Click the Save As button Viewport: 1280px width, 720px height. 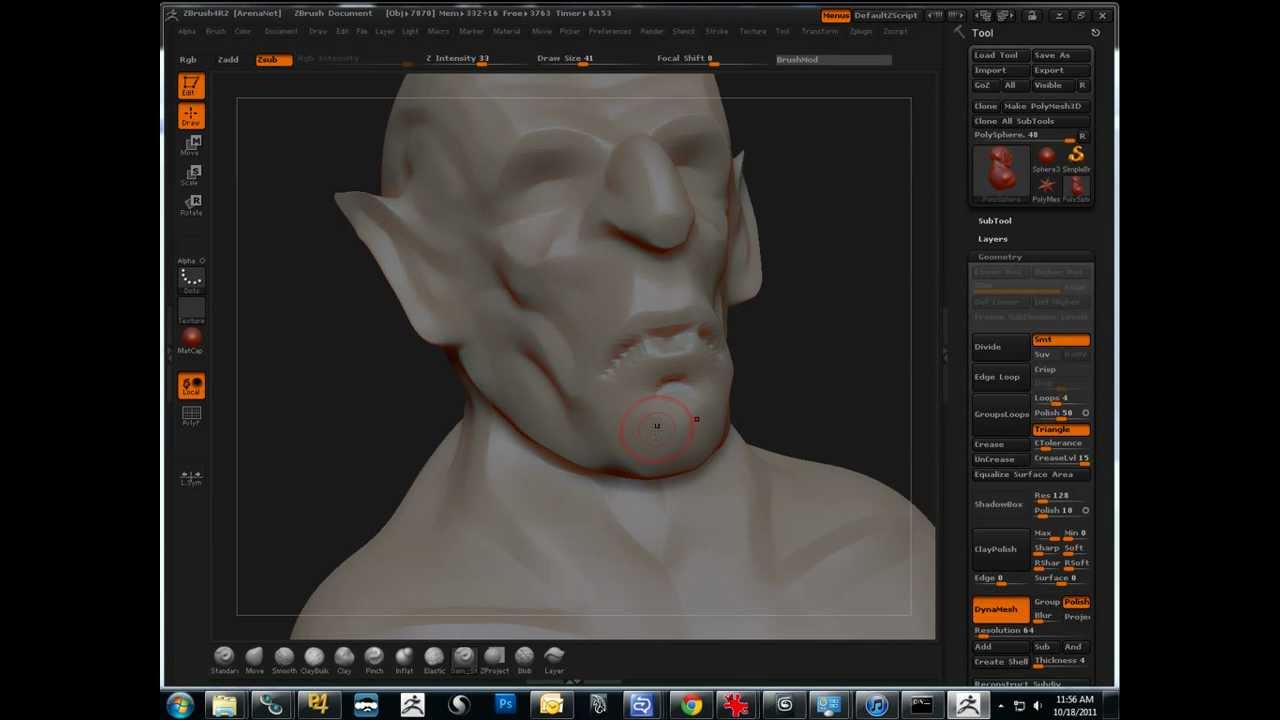[x=1061, y=56]
